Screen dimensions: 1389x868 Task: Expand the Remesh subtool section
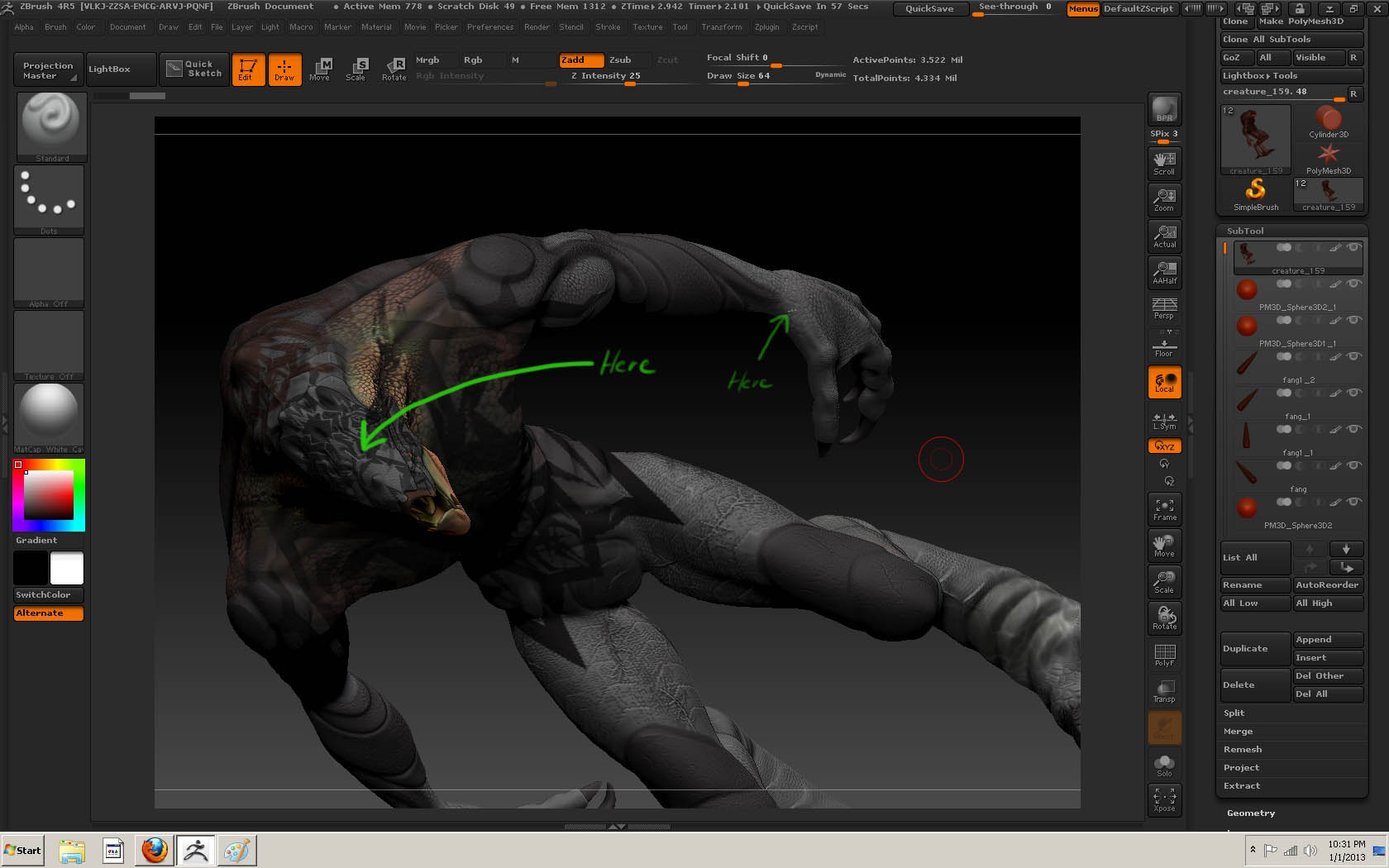1243,749
